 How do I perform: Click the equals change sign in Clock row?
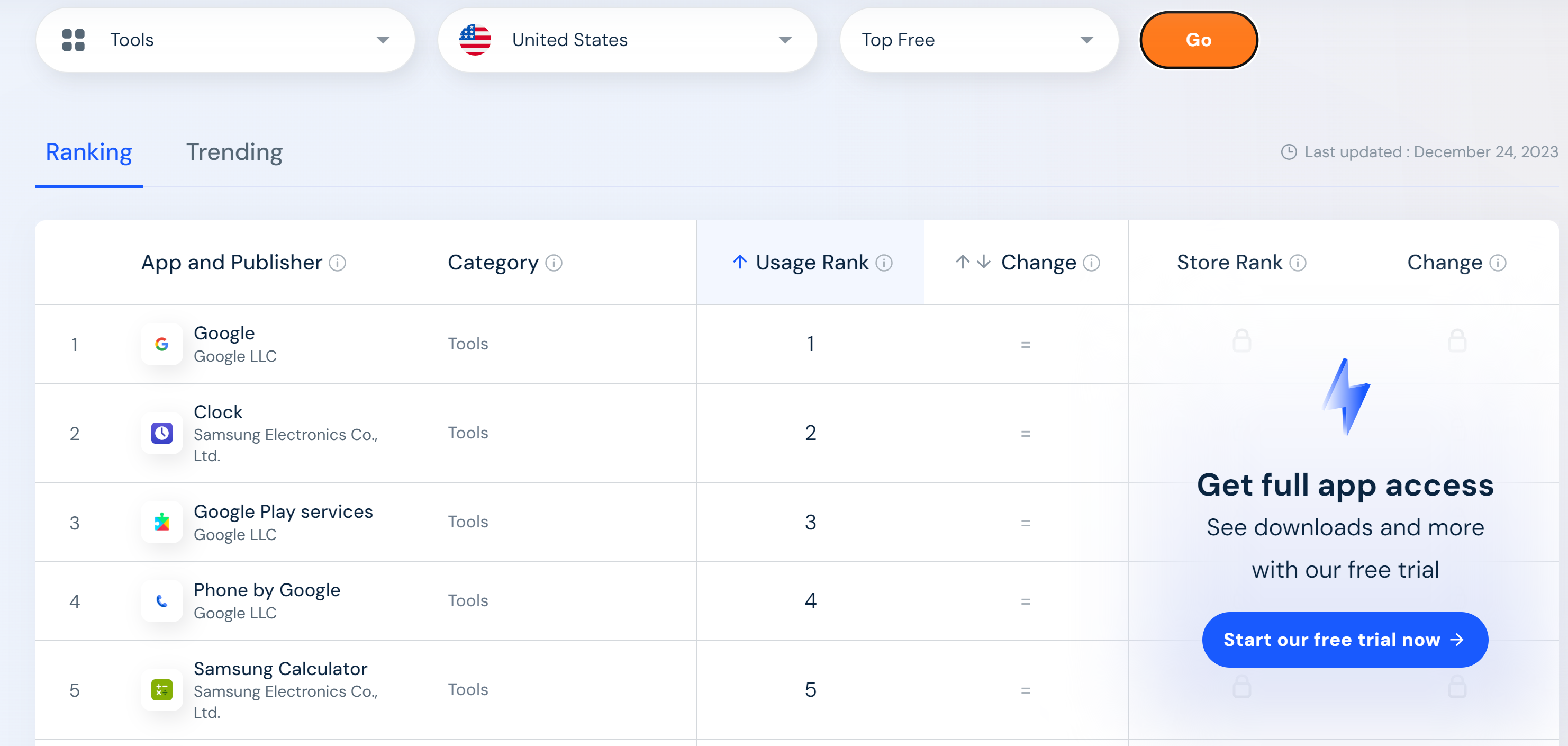click(x=1026, y=434)
